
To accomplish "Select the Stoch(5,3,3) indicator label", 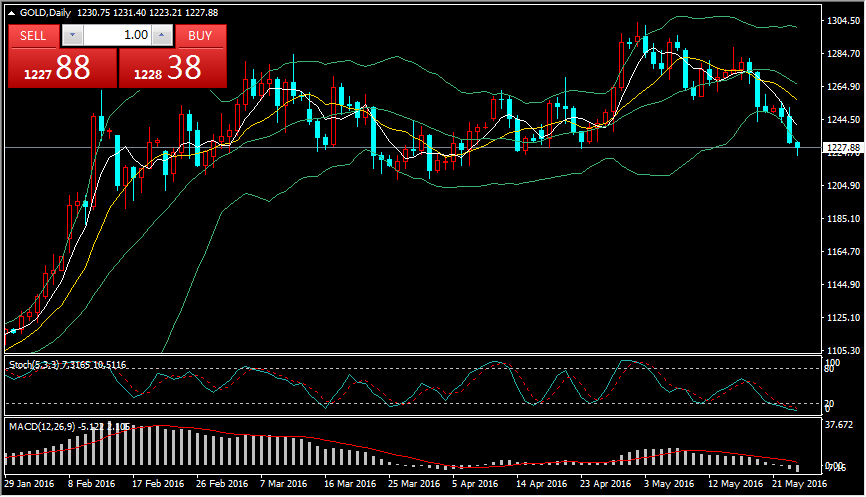I will point(38,365).
